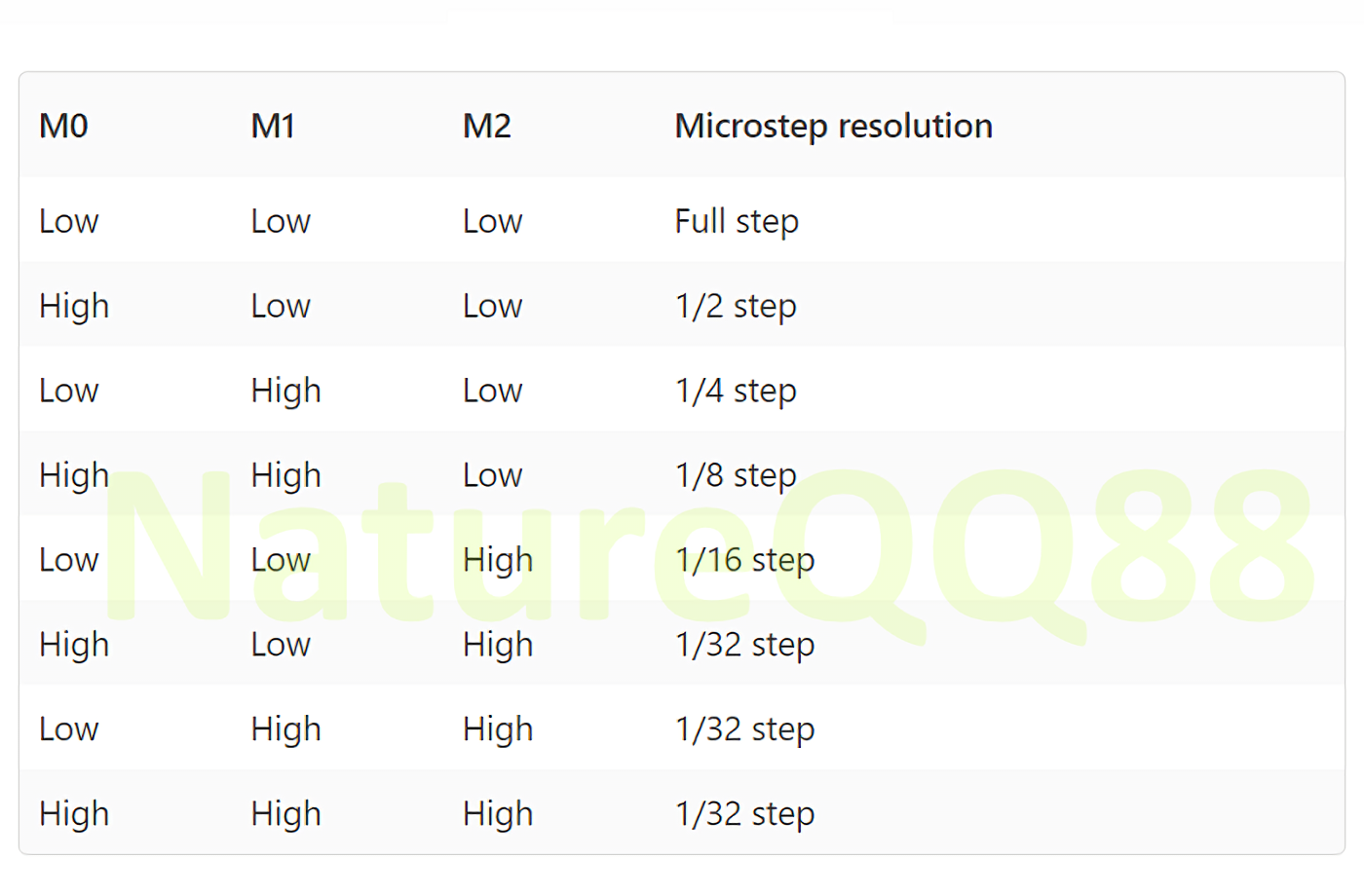
Task: Click M2 High in 1/16 step row
Action: click(498, 560)
